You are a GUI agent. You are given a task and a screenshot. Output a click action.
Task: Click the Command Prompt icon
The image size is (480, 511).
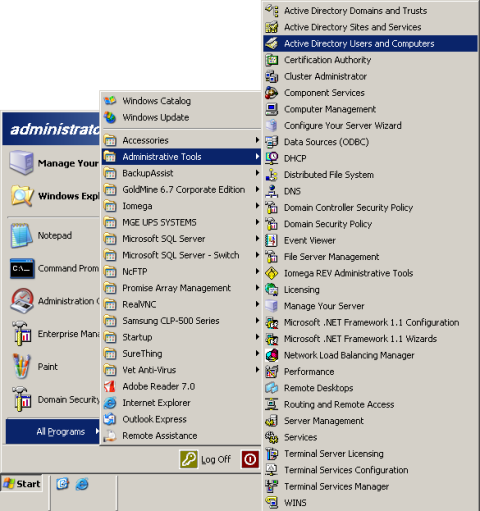[22, 268]
